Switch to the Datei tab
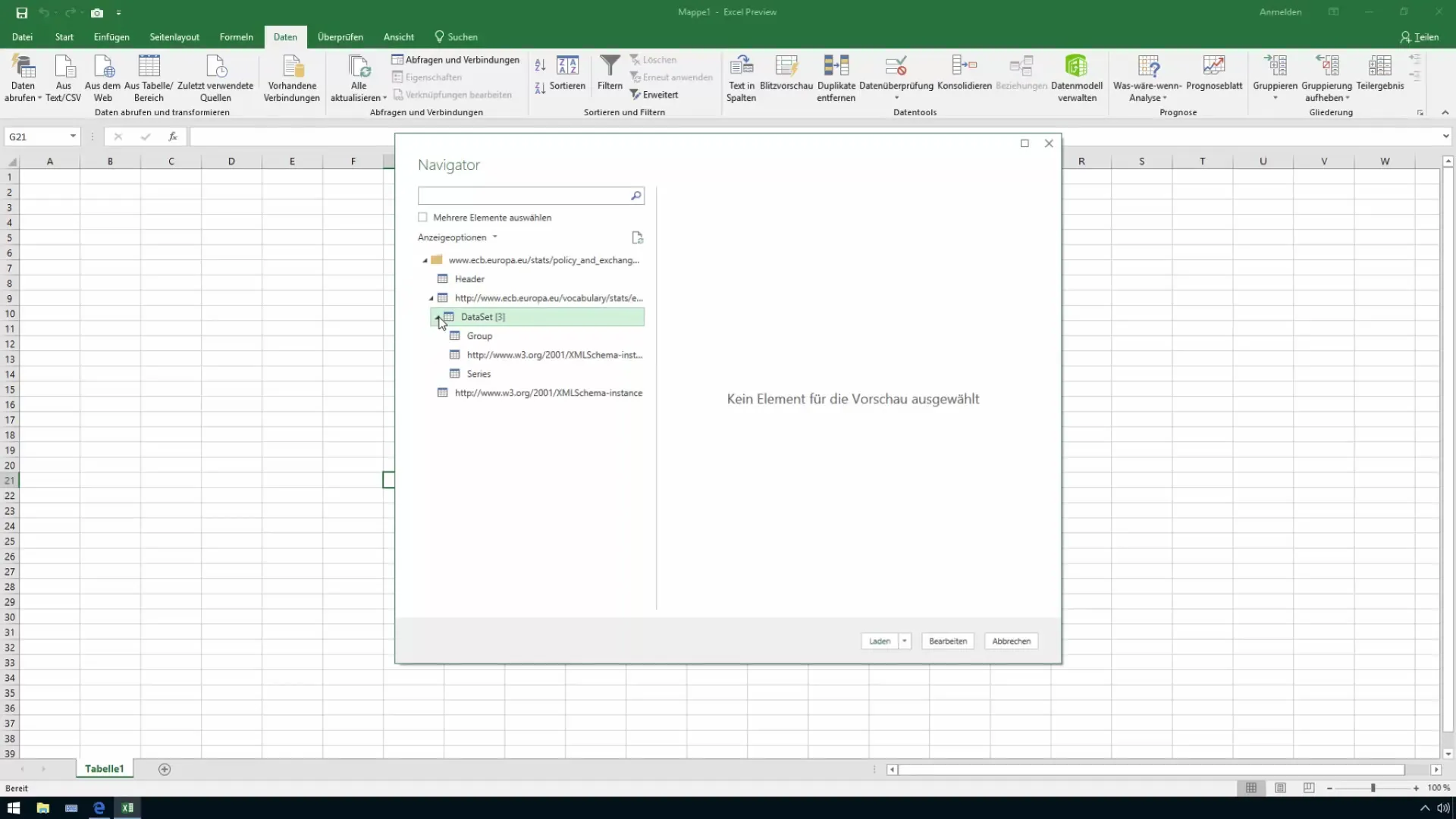The height and width of the screenshot is (819, 1456). tap(22, 36)
